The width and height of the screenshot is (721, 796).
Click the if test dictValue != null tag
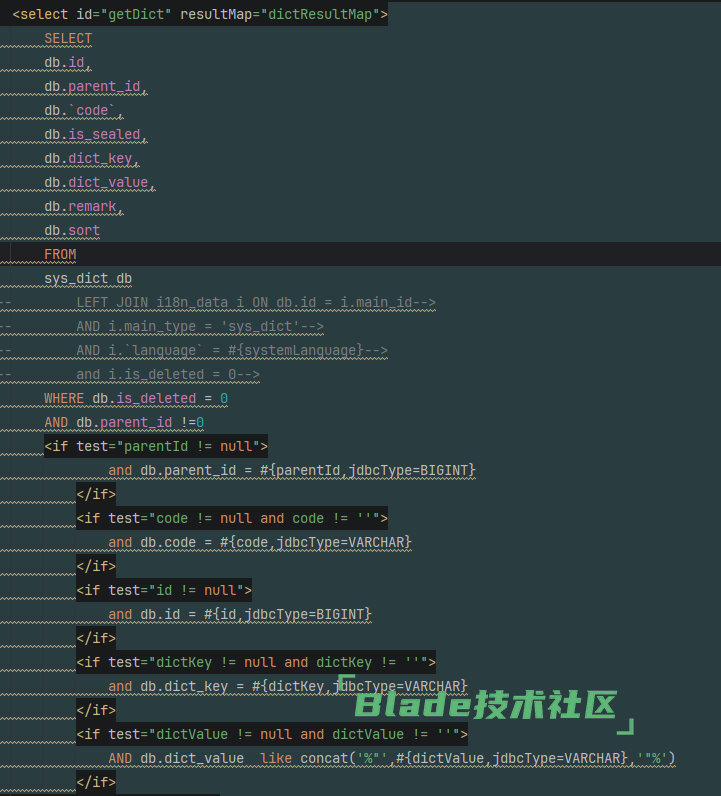click(x=272, y=735)
